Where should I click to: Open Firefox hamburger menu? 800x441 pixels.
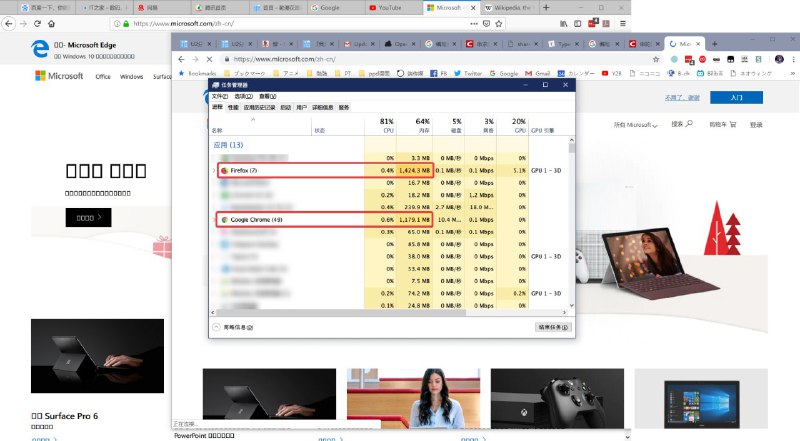click(623, 23)
